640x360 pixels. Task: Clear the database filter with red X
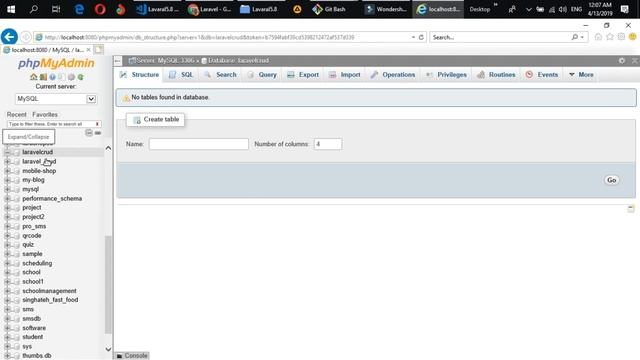[97, 124]
